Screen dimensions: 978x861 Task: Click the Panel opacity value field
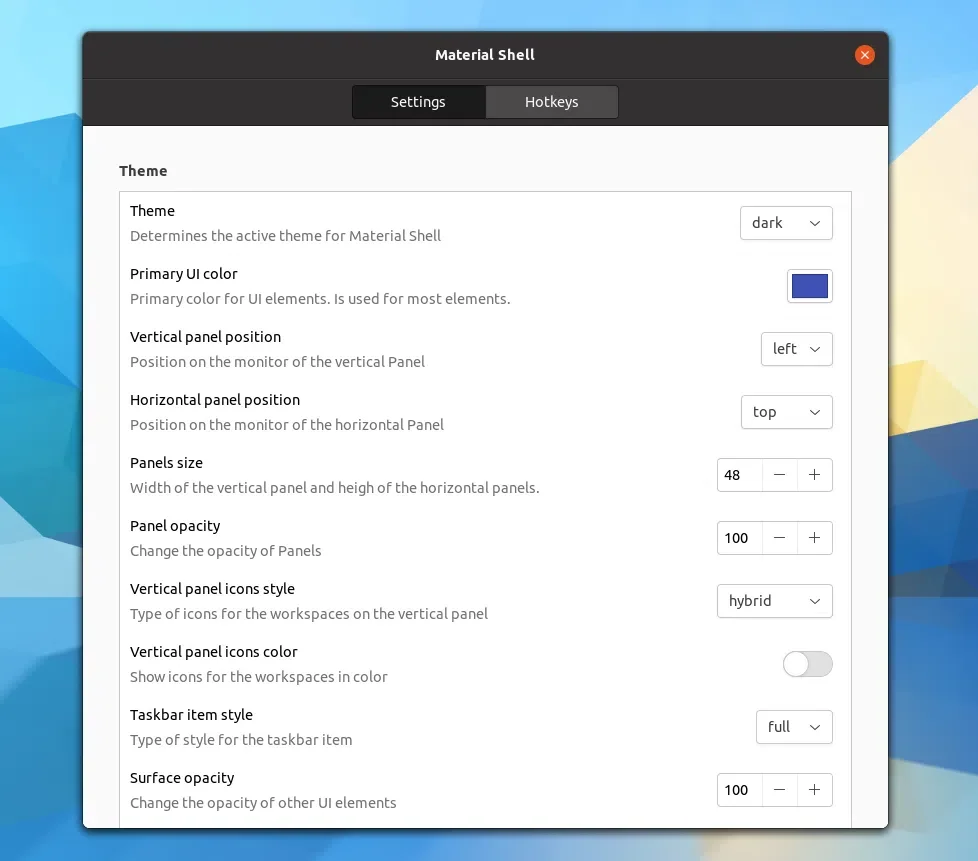[x=740, y=538]
